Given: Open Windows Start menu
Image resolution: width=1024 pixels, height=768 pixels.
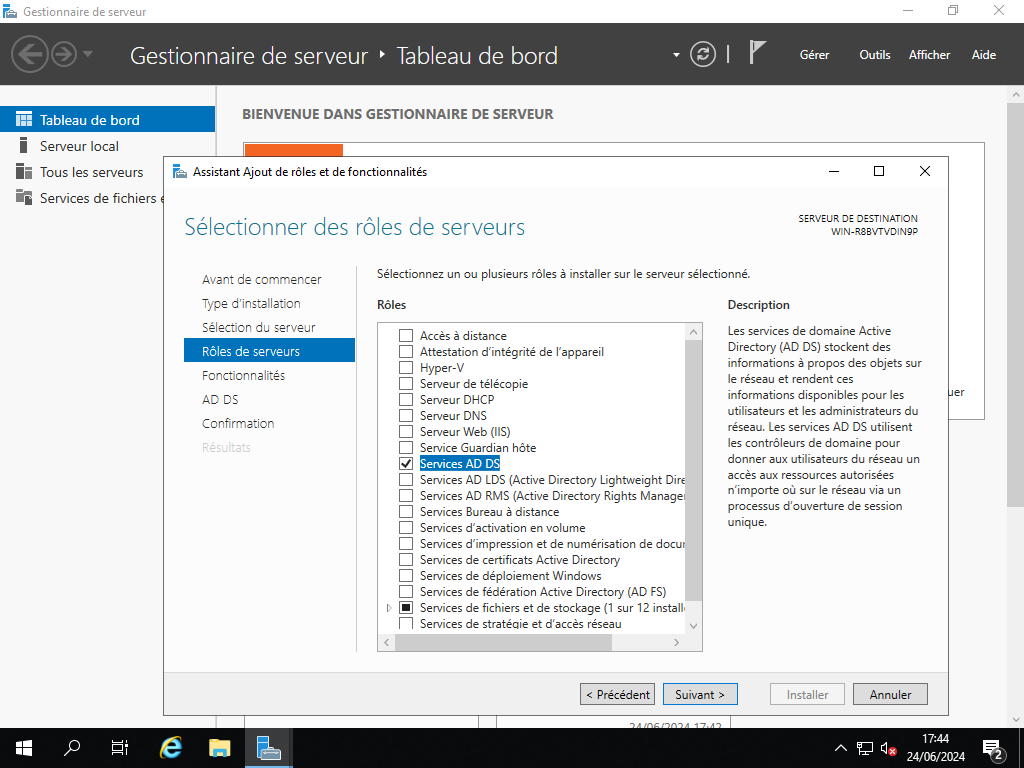Looking at the screenshot, I should tap(24, 748).
